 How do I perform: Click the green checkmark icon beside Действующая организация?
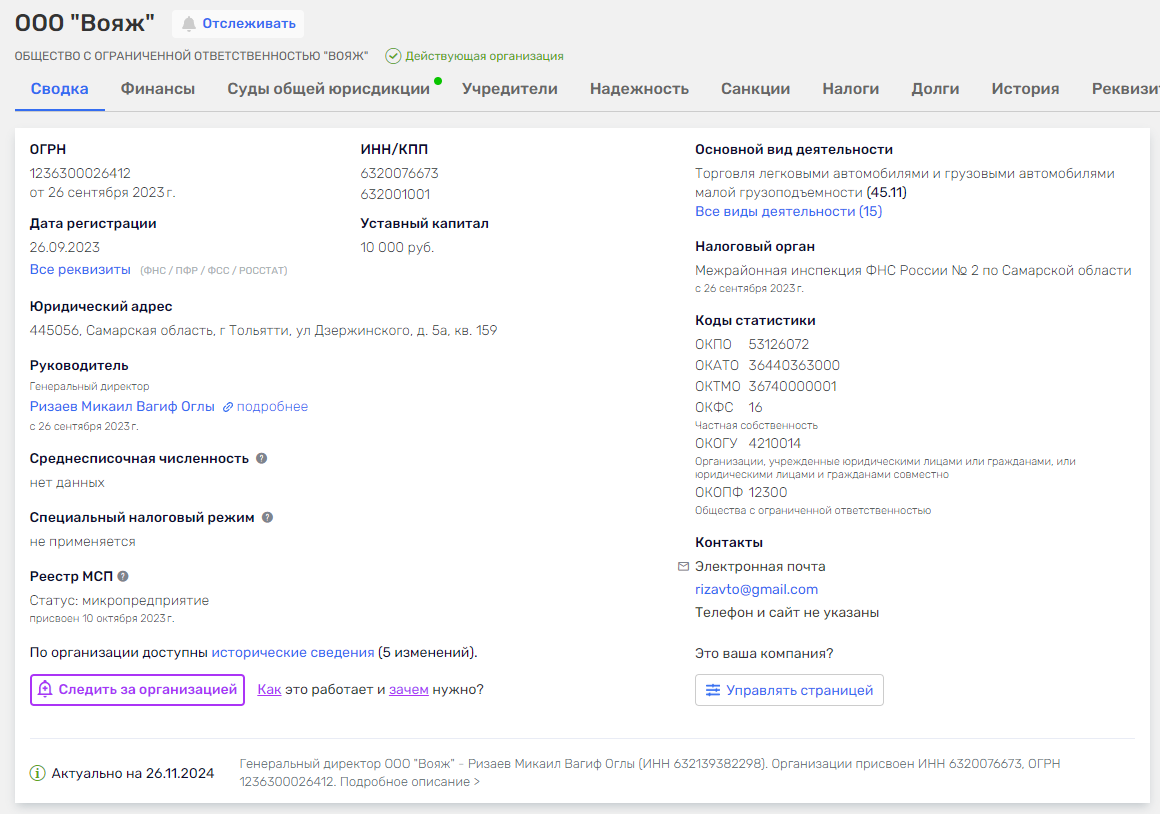(394, 56)
